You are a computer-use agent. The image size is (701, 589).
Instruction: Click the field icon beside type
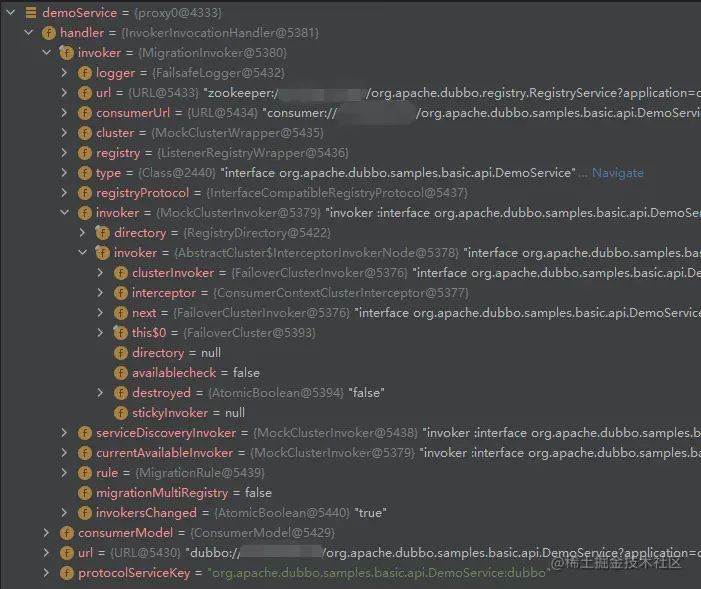pyautogui.click(x=84, y=173)
